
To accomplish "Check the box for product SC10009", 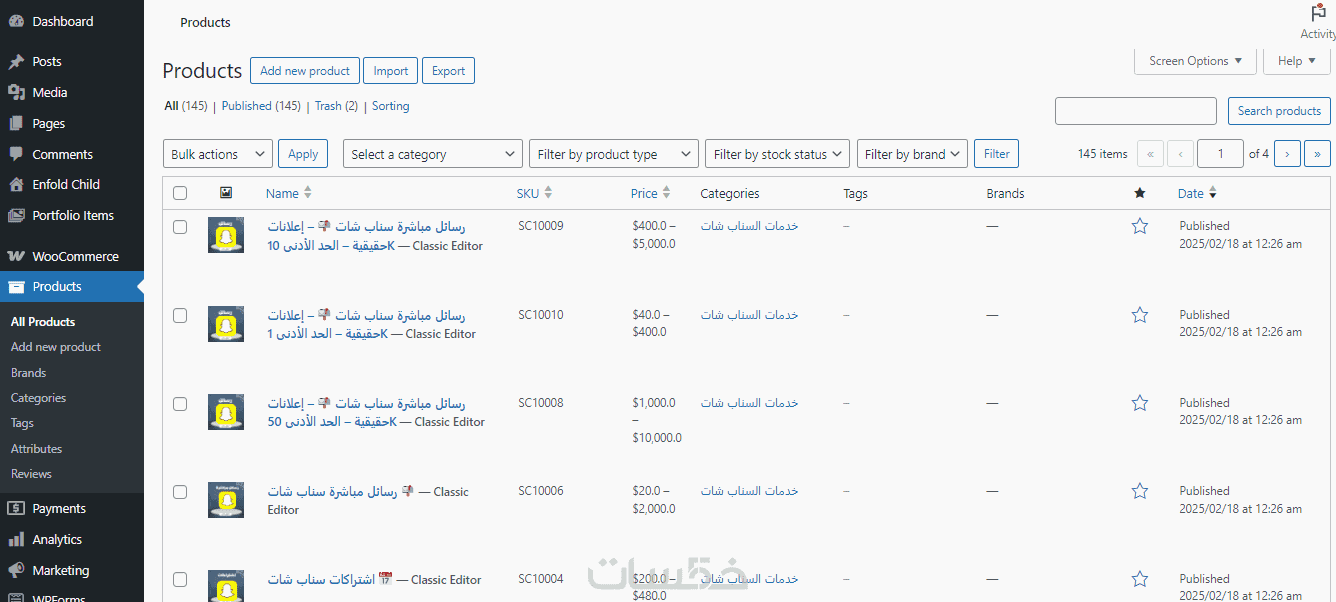I will [180, 227].
